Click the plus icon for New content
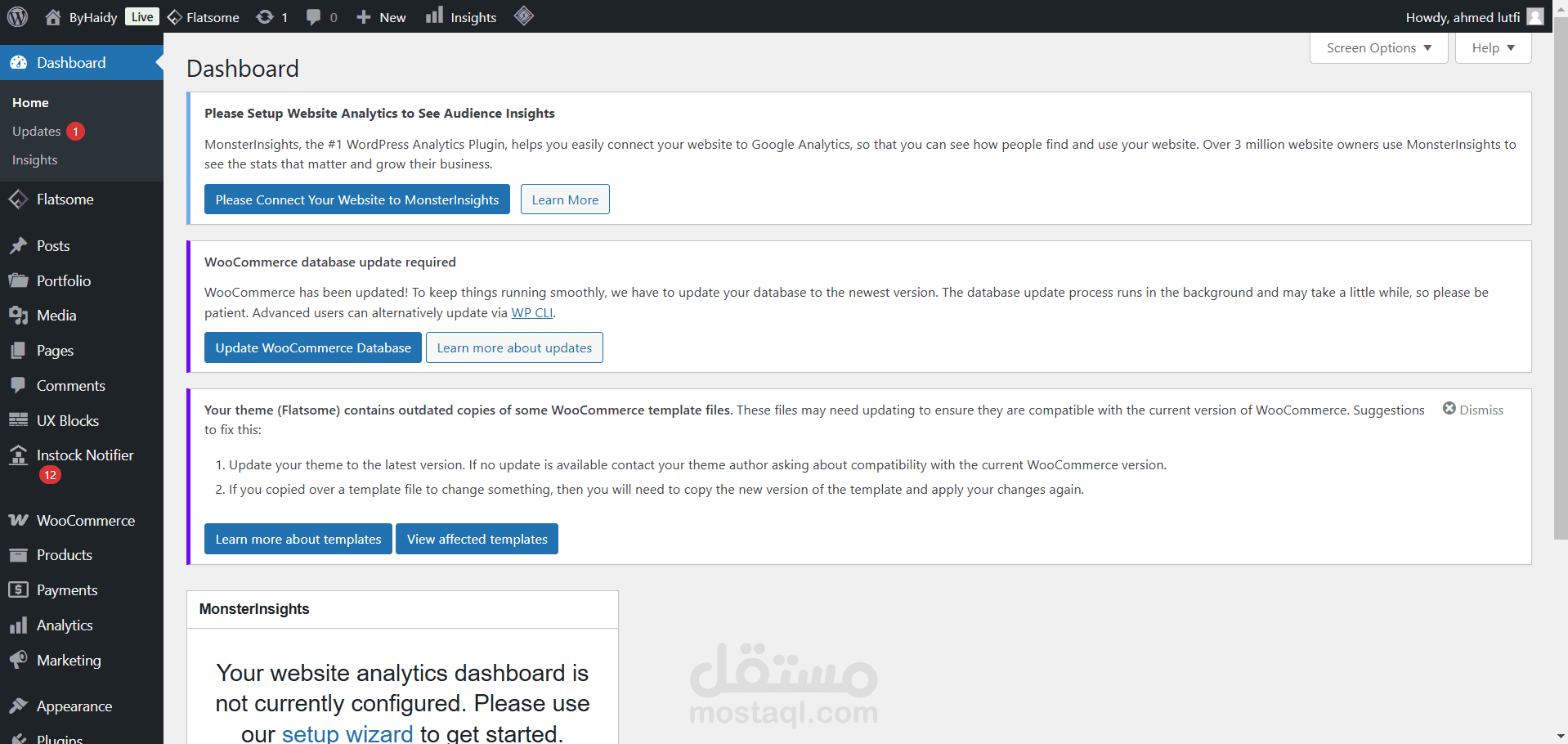 (x=364, y=17)
